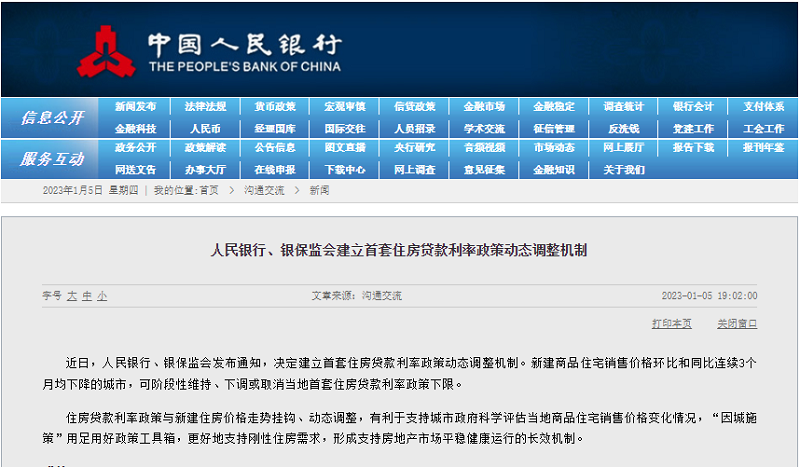Click the People's Bank of China logo

pos(108,52)
